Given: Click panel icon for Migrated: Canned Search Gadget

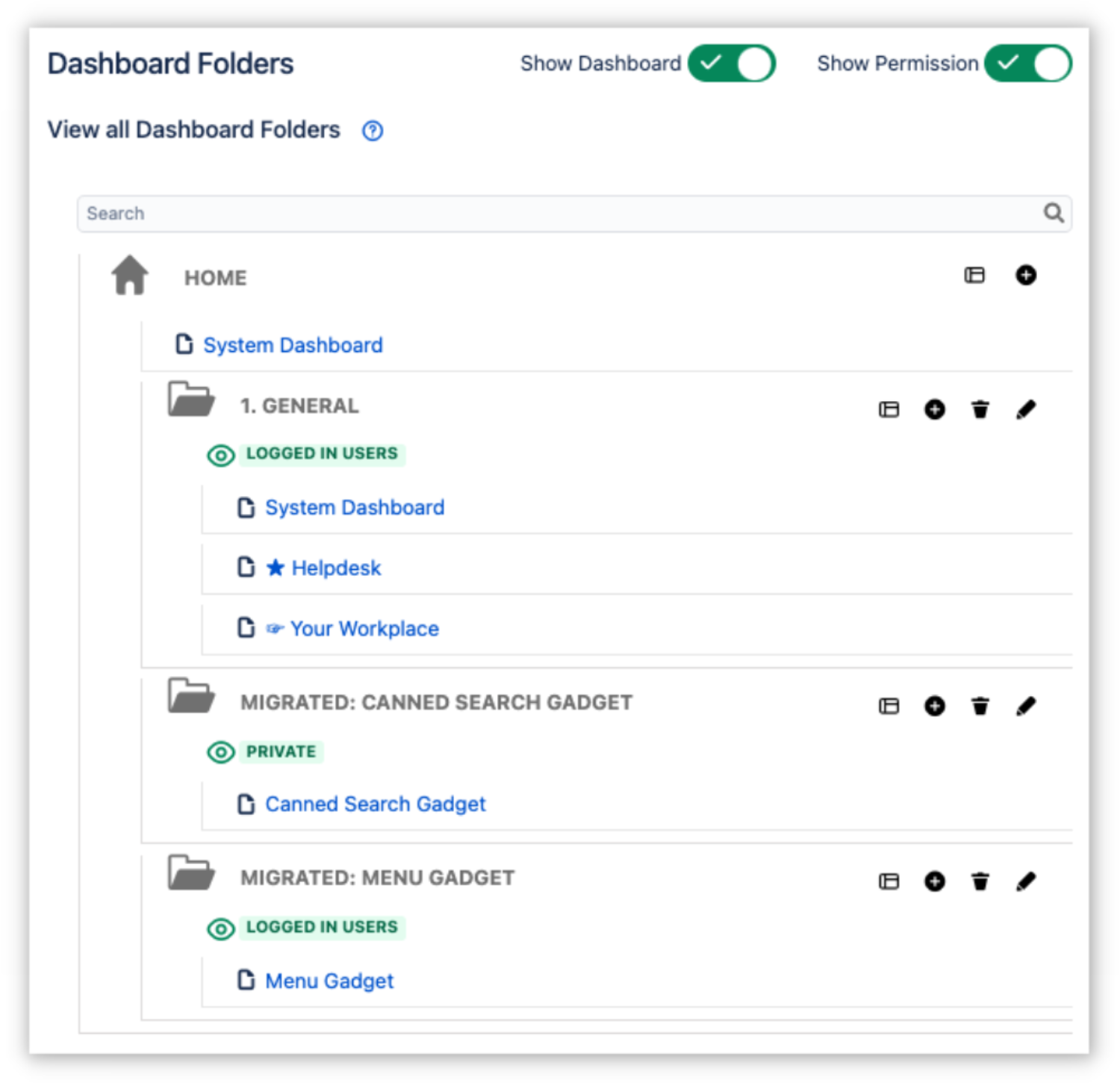Looking at the screenshot, I should pyautogui.click(x=889, y=706).
